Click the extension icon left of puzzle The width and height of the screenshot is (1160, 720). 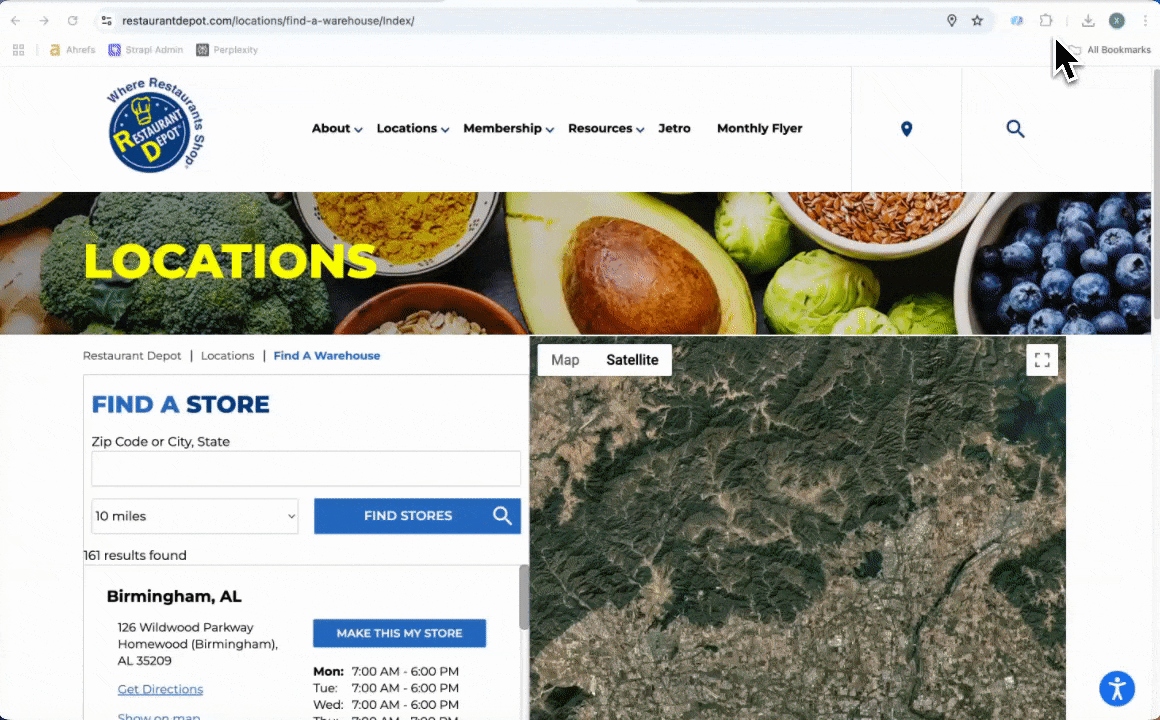(x=1016, y=21)
